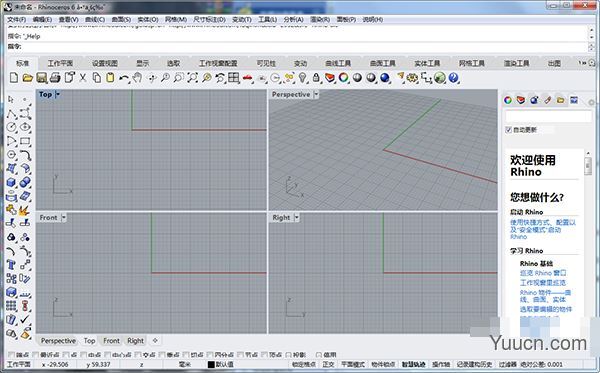600x373 pixels.
Task: Open the Top viewport title dropdown arrow
Action: pyautogui.click(x=57, y=94)
